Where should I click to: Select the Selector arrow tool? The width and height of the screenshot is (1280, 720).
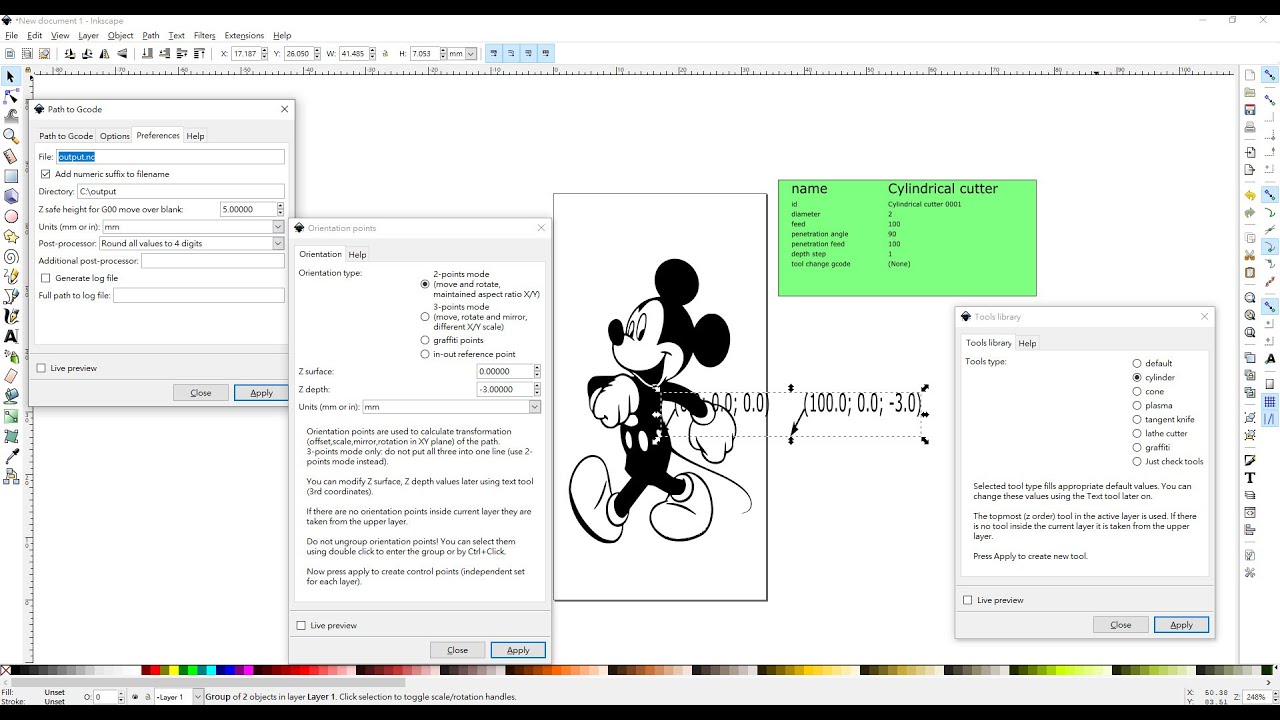tap(11, 77)
